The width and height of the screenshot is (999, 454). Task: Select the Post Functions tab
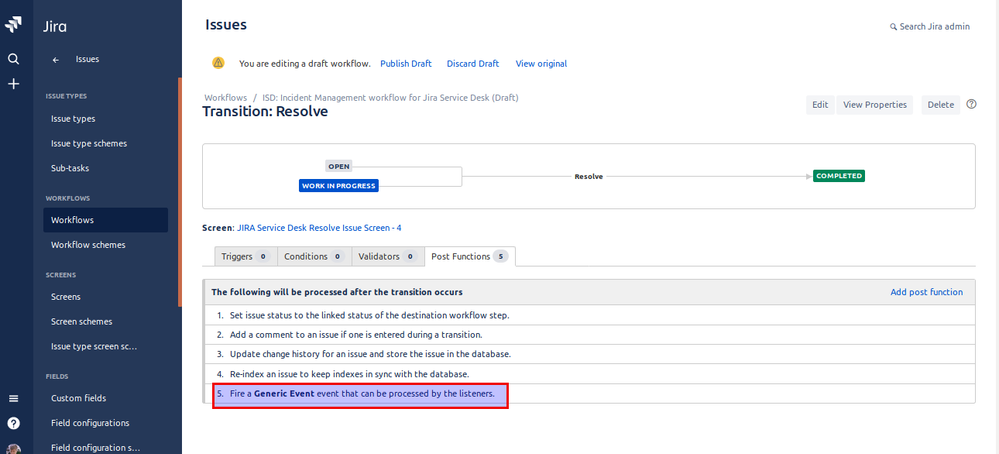[470, 257]
